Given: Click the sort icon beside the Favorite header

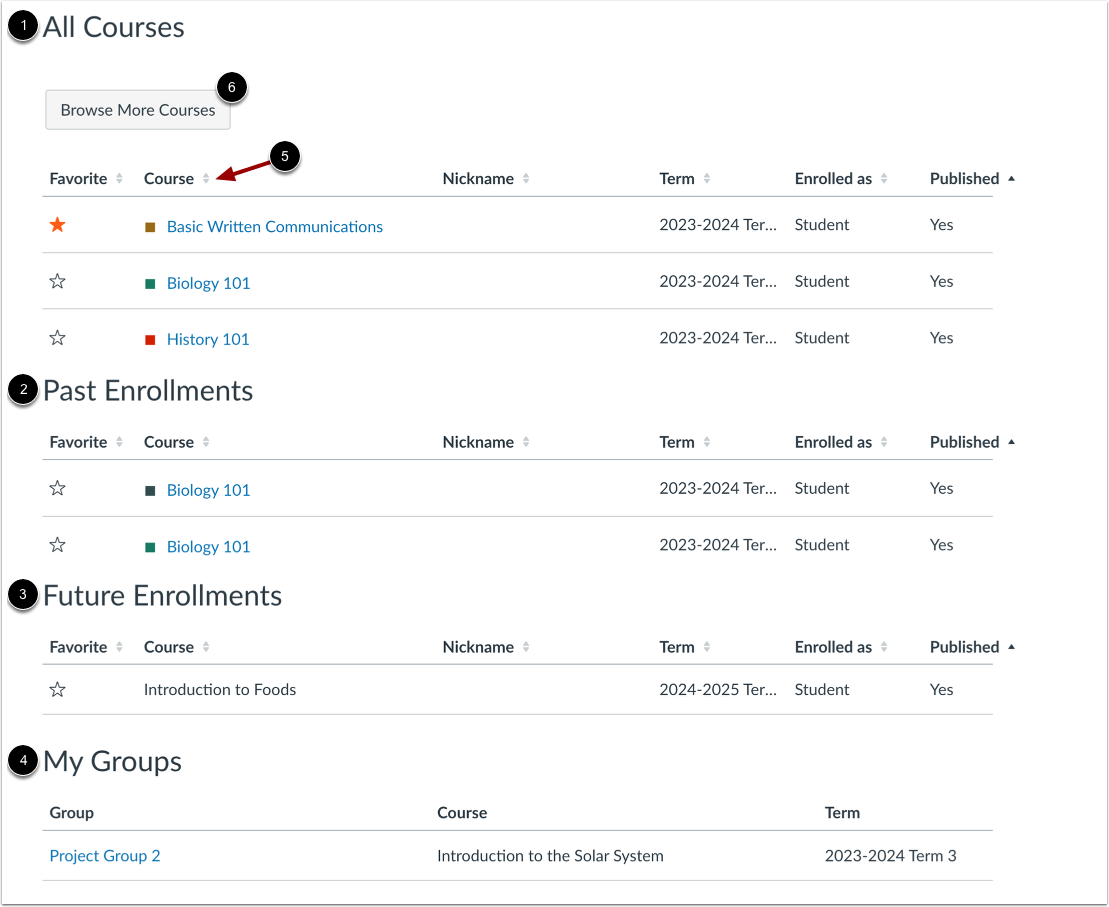Looking at the screenshot, I should tap(117, 178).
